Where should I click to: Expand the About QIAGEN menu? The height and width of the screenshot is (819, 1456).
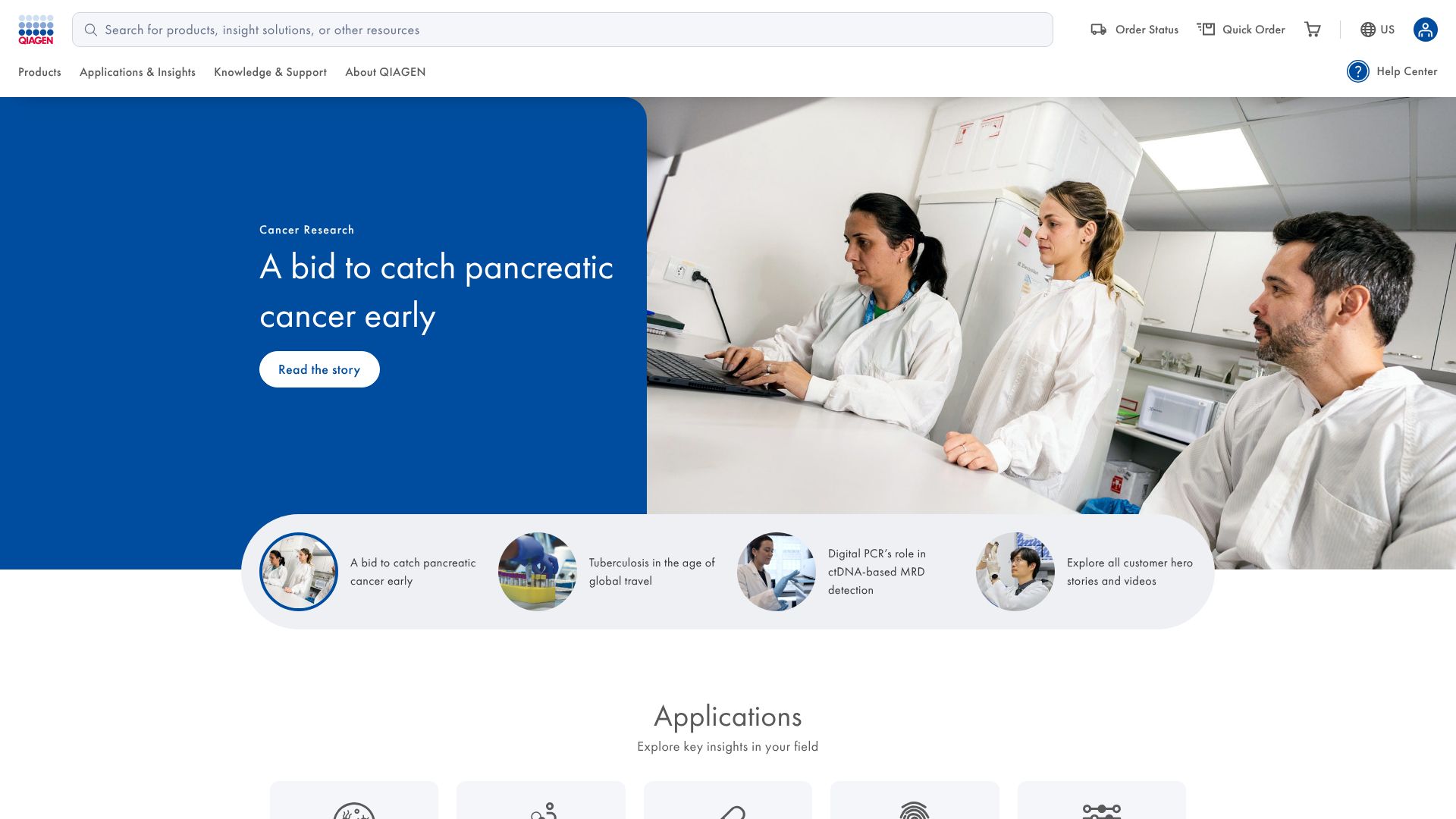[385, 72]
